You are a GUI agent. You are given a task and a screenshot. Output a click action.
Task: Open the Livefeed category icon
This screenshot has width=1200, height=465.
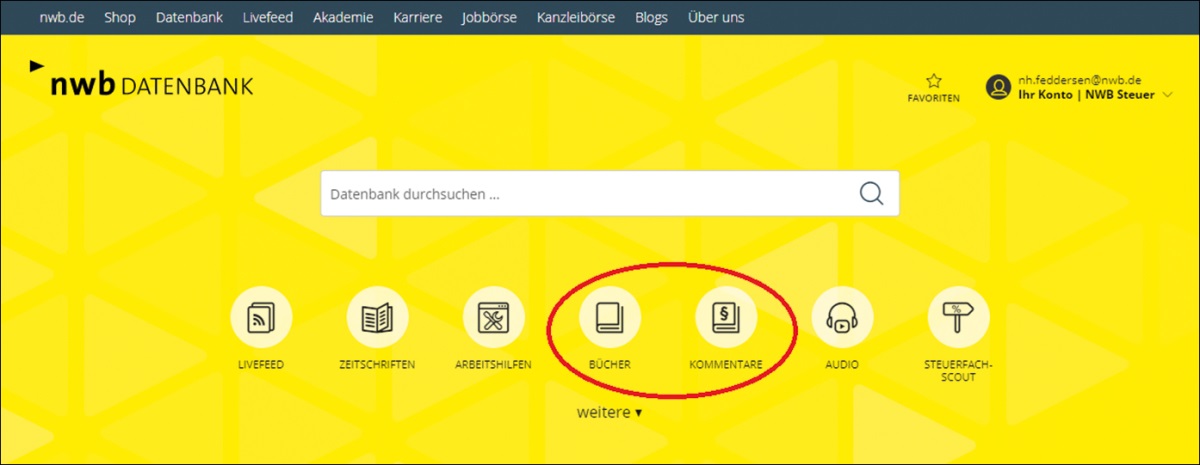click(261, 319)
